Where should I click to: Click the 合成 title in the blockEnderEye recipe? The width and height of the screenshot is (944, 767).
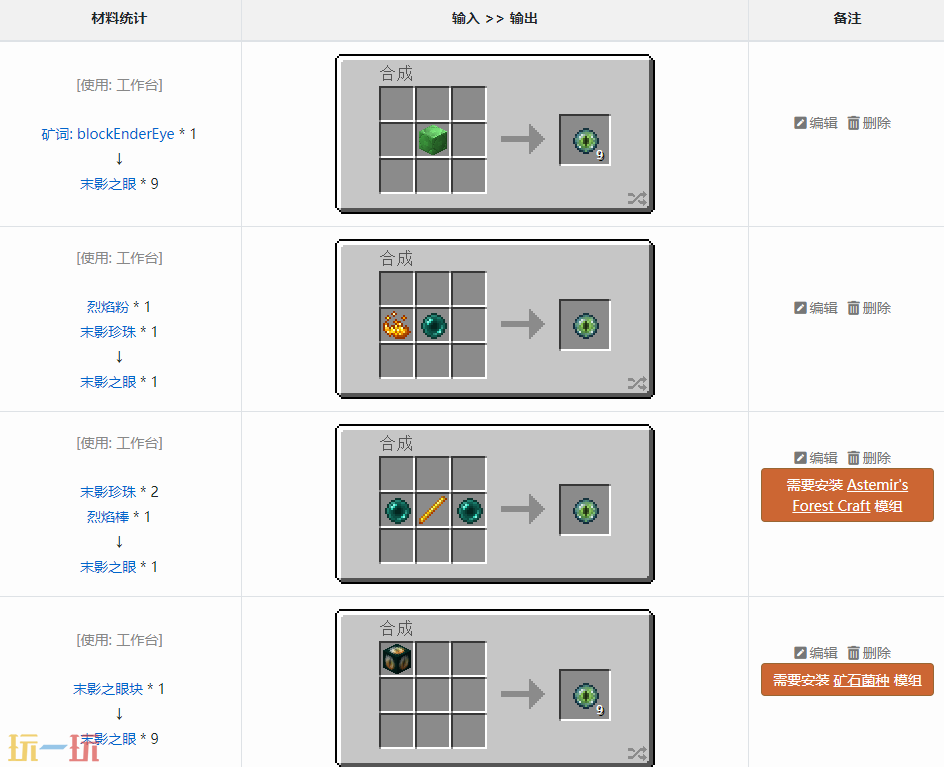[x=396, y=73]
